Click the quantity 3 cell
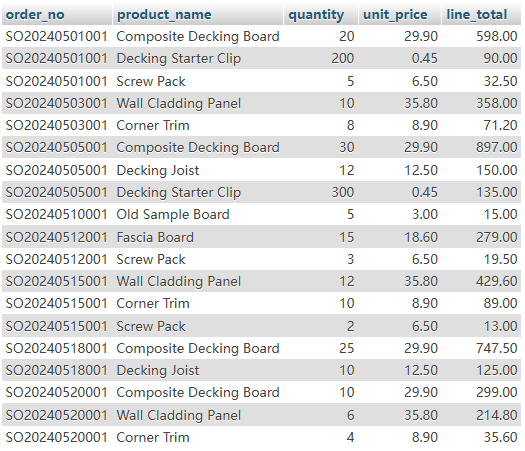 (x=350, y=259)
